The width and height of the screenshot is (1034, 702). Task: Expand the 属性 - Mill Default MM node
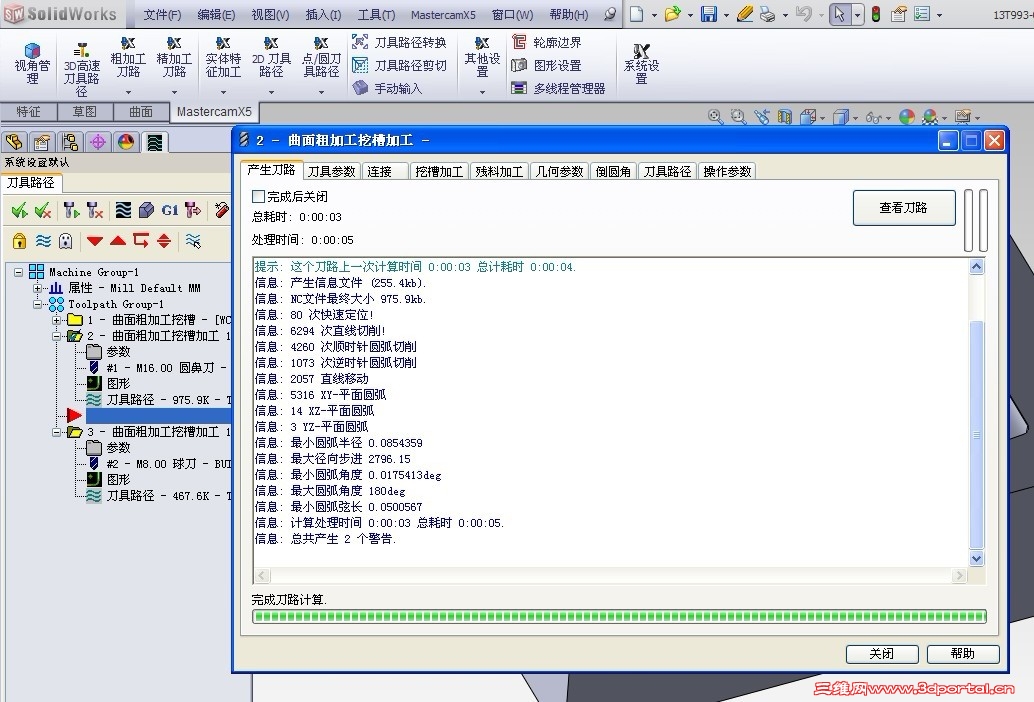click(38, 288)
